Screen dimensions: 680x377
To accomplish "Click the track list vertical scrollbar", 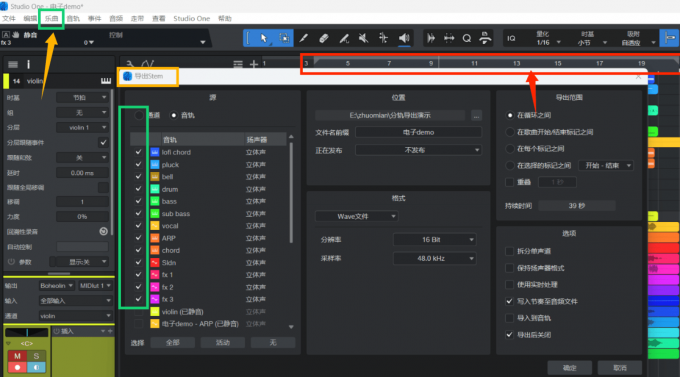I will [291, 193].
